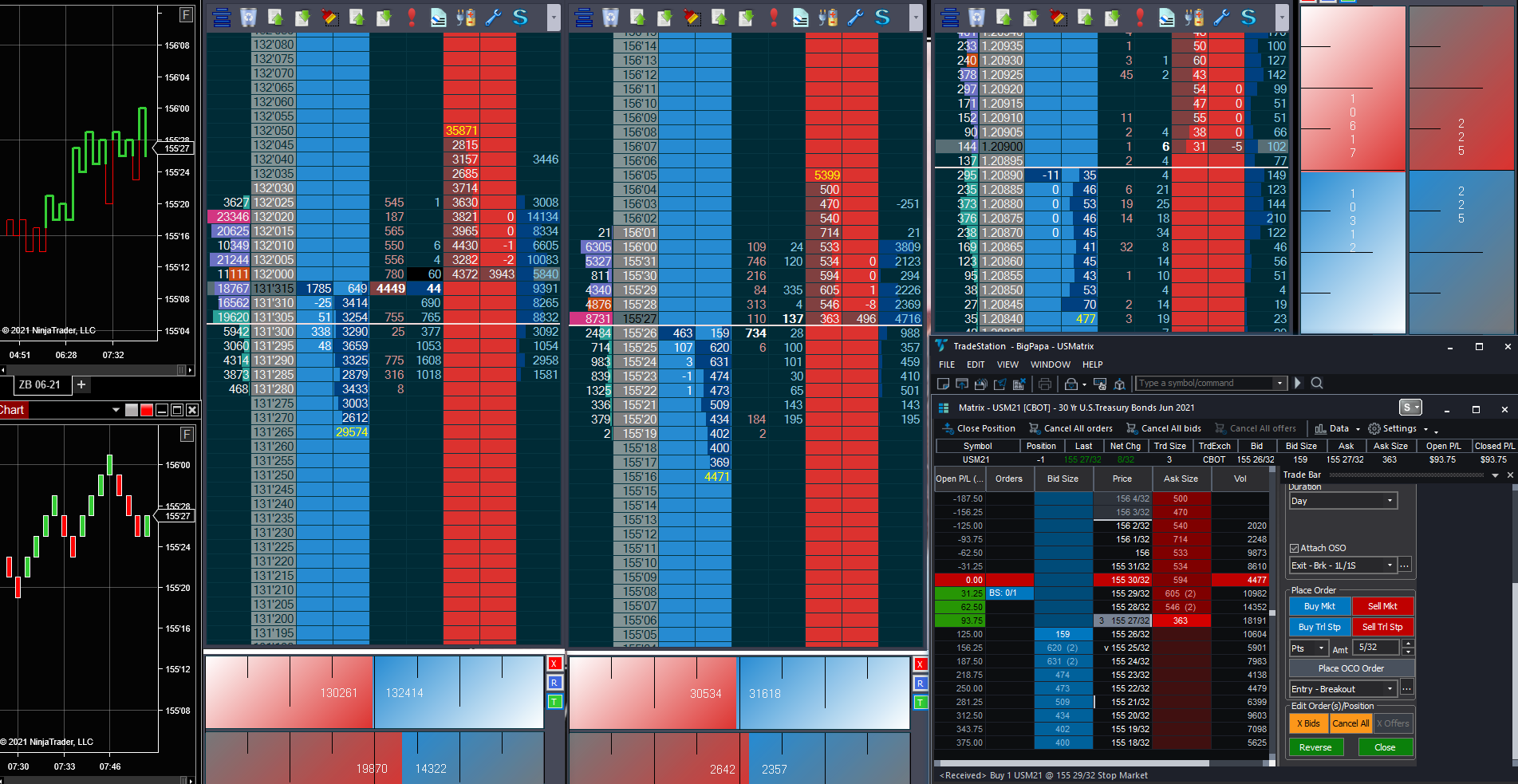Click the blue S icon in the 132-price ladder toolbar
1518x784 pixels.
[520, 18]
